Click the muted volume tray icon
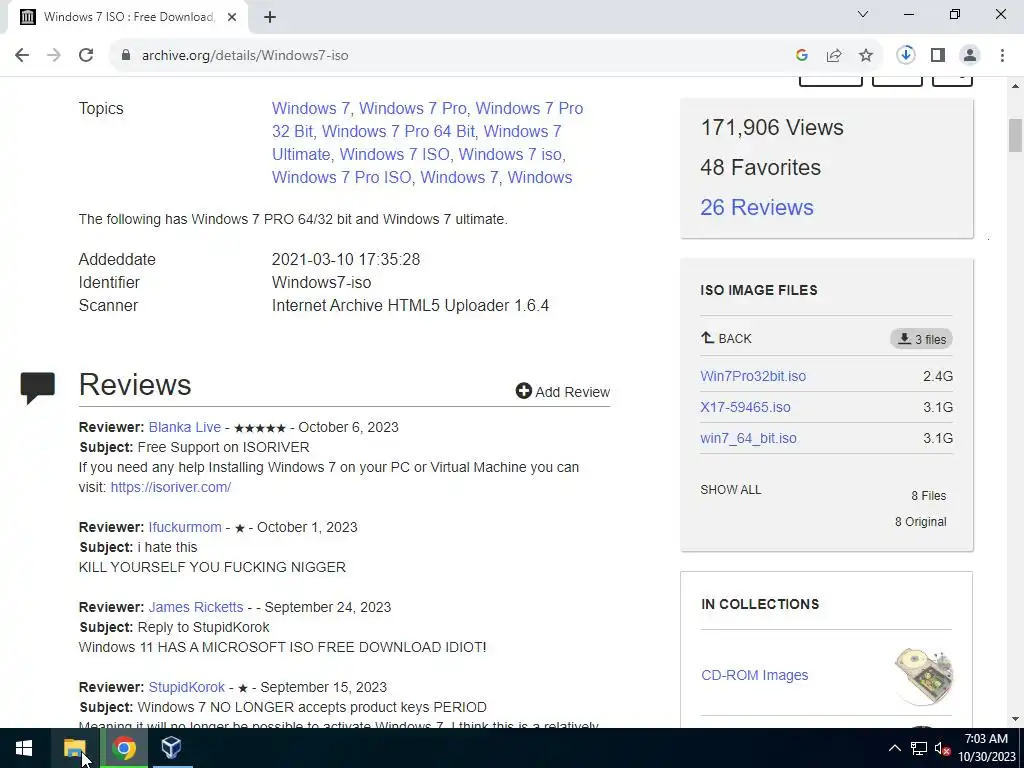 click(x=942, y=748)
